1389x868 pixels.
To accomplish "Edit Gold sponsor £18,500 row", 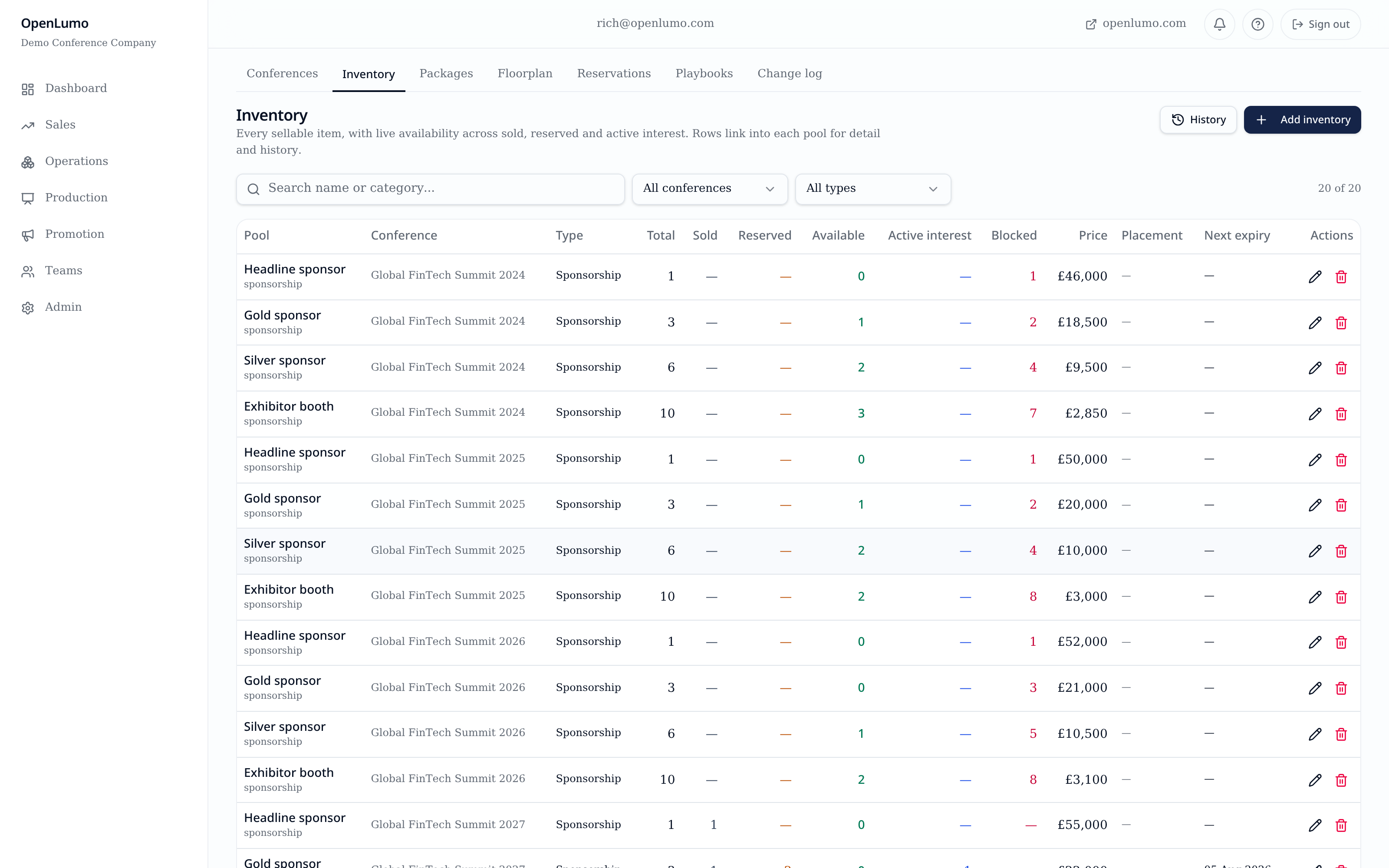I will coord(1315,322).
